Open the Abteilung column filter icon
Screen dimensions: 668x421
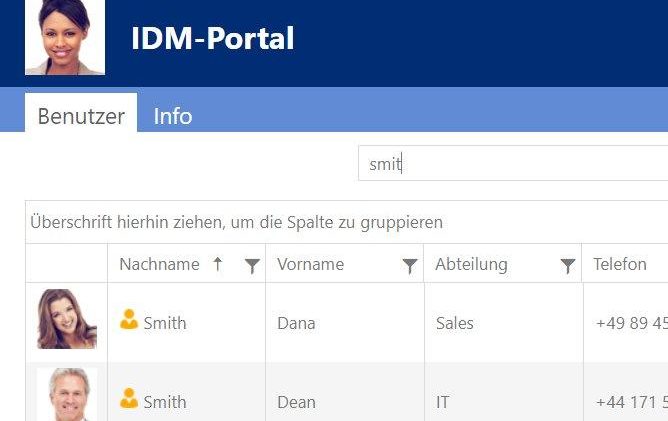click(568, 265)
